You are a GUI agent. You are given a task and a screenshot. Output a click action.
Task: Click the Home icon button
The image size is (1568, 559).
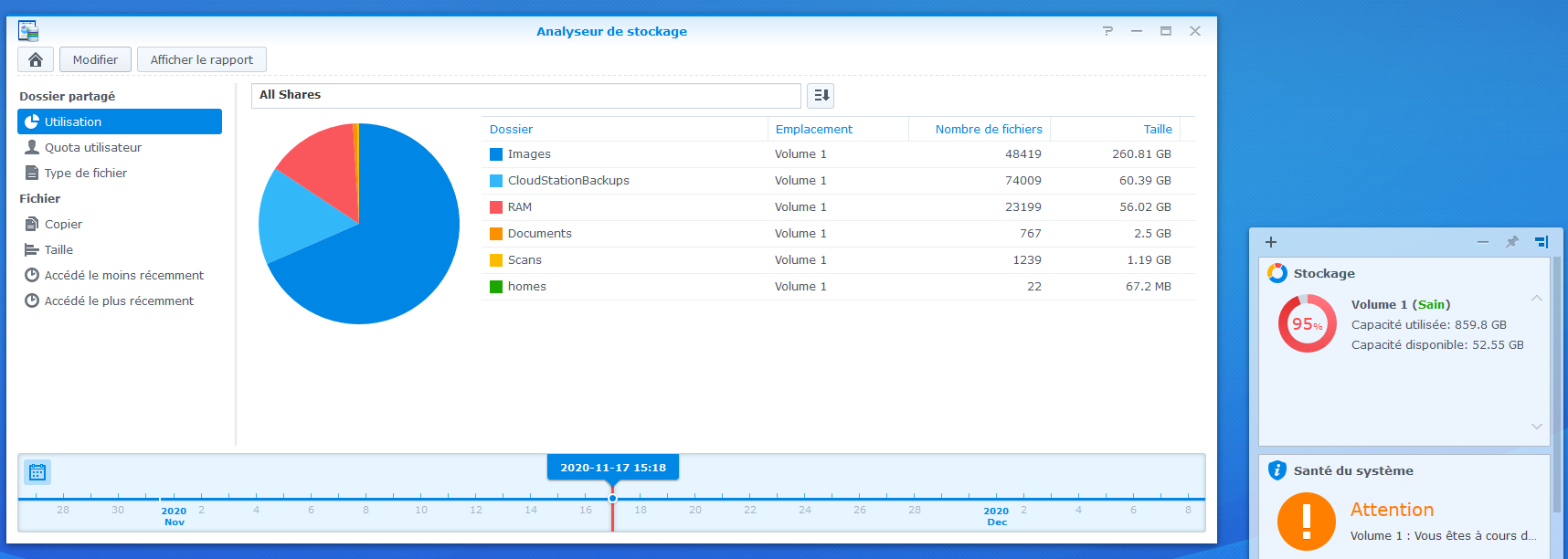pos(36,59)
